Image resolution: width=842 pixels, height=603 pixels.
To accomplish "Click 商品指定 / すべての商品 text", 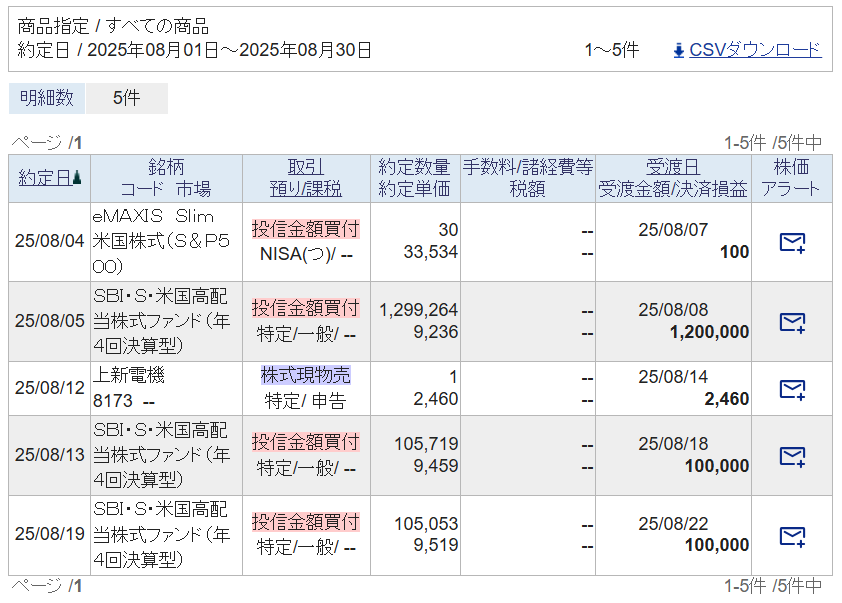I will (x=113, y=26).
